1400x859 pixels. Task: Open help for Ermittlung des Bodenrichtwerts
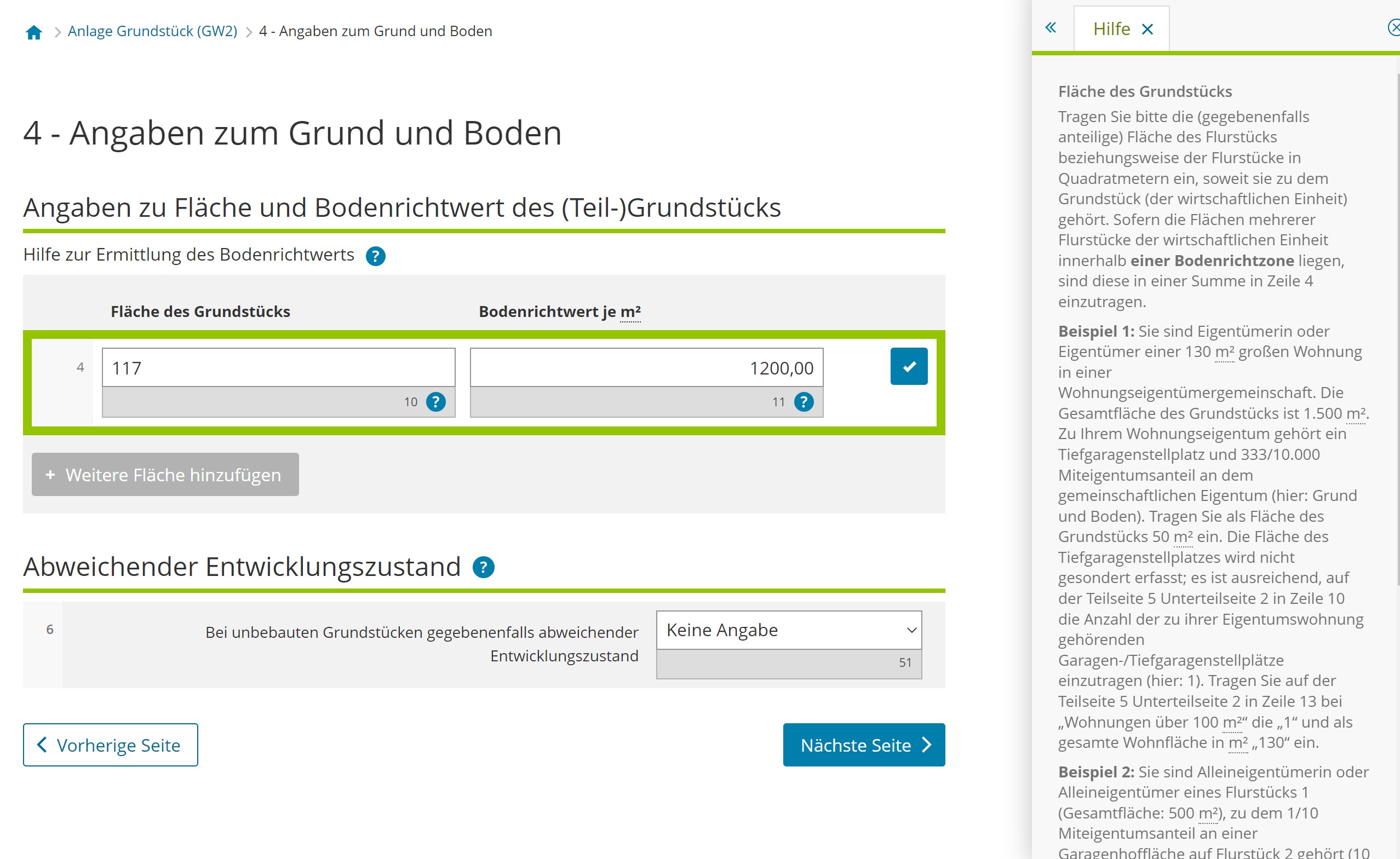coord(375,256)
